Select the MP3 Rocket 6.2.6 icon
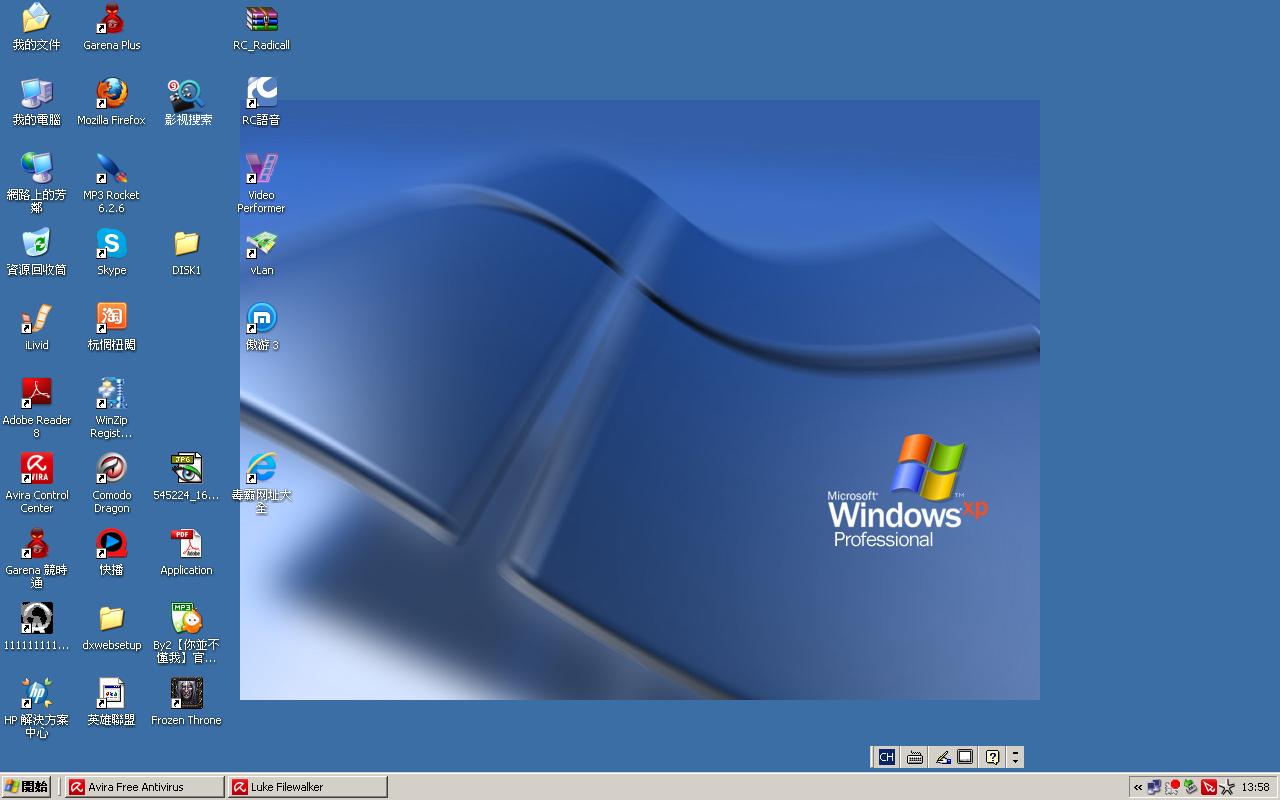The image size is (1280, 800). (x=111, y=169)
